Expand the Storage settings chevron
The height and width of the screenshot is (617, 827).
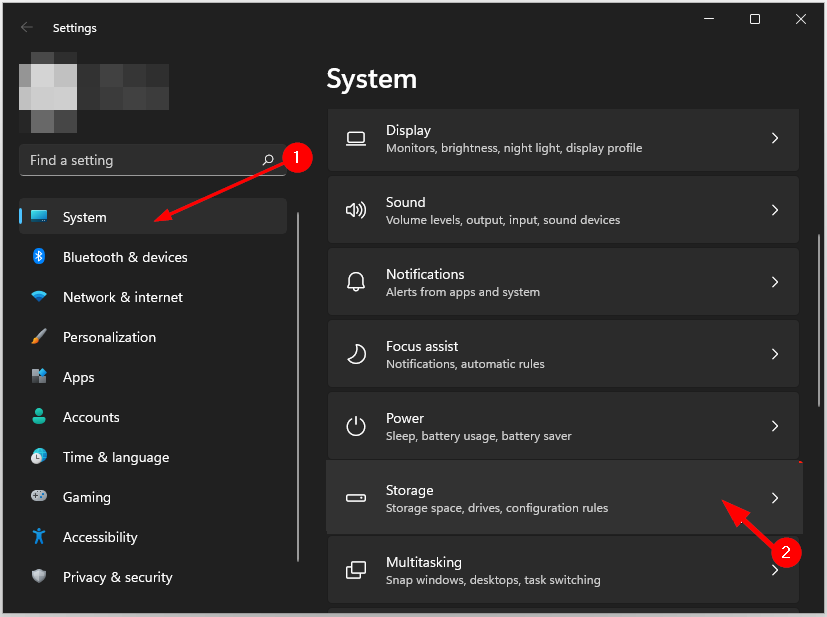(775, 498)
